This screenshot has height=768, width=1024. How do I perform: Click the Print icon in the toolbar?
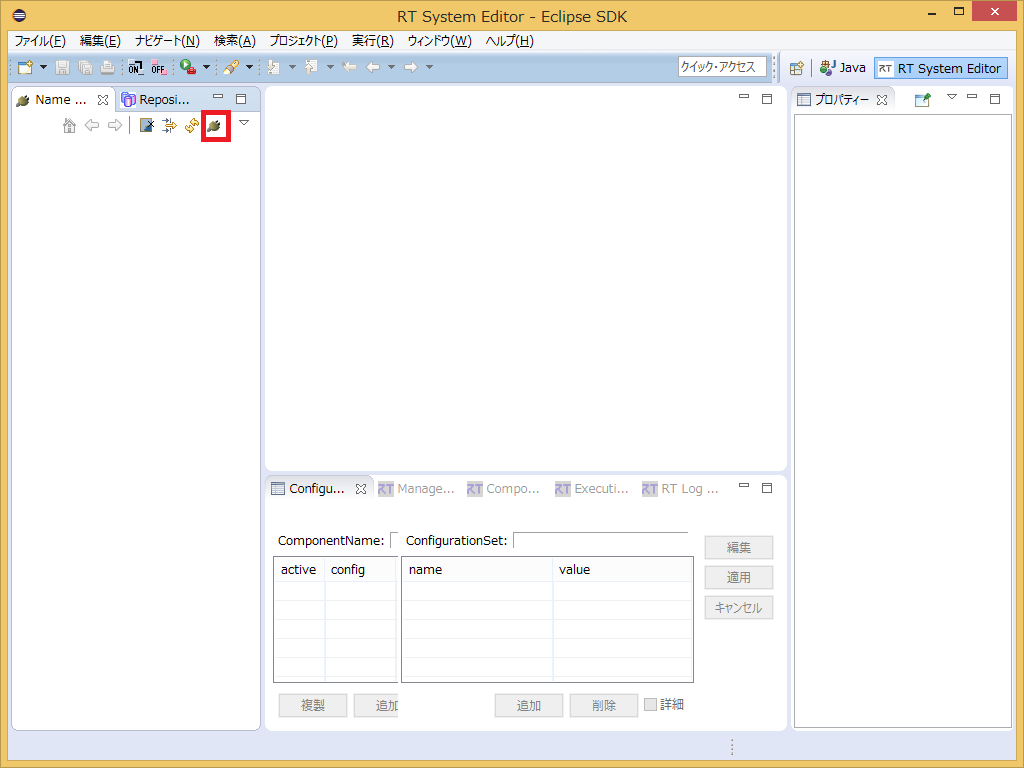pos(107,67)
